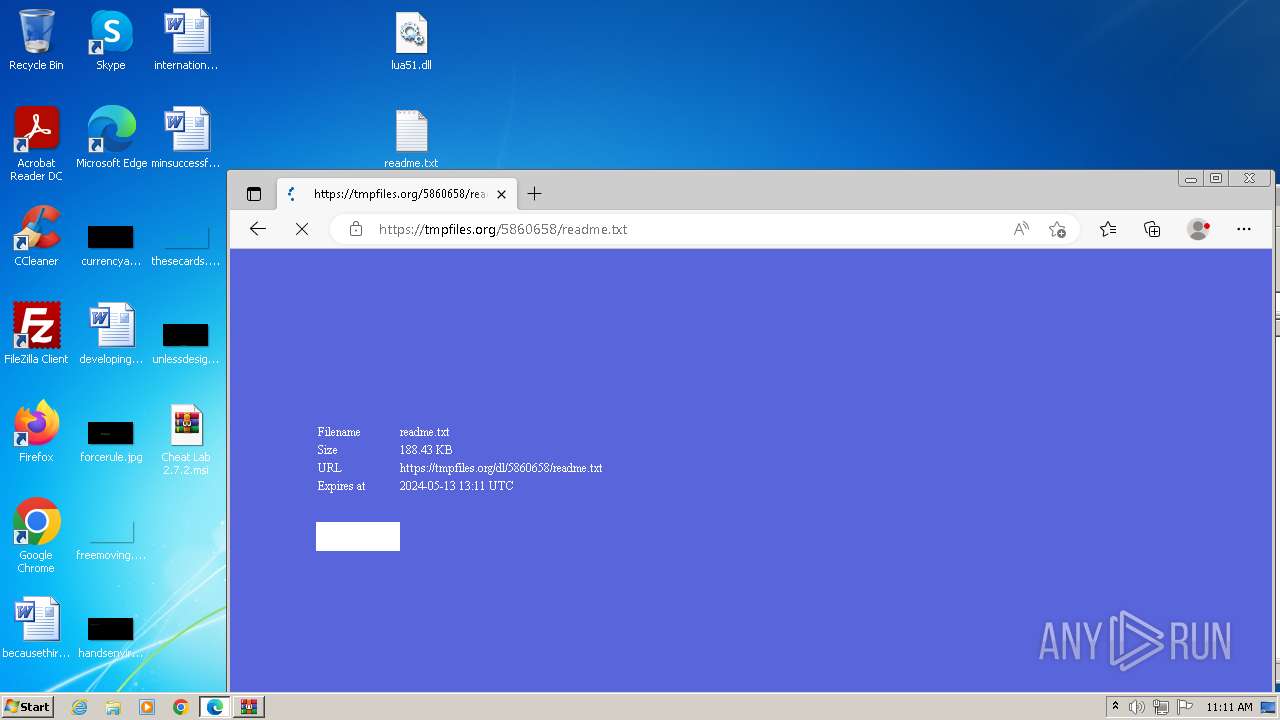The width and height of the screenshot is (1280, 720).
Task: Open the Windows Start menu
Action: [27, 707]
